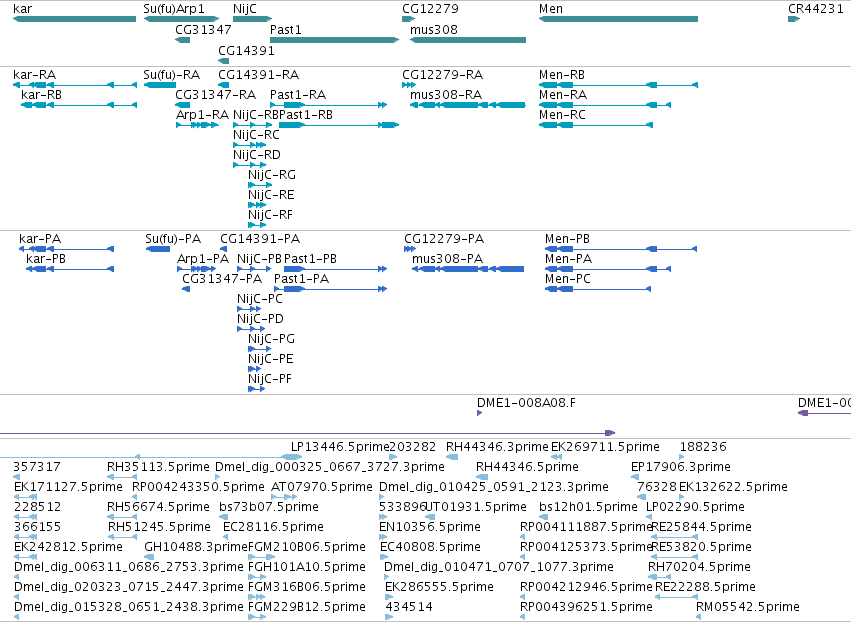Screen dimensions: 851x622
Task: Select the EN10356.5prime EST feature
Action: click(x=382, y=537)
